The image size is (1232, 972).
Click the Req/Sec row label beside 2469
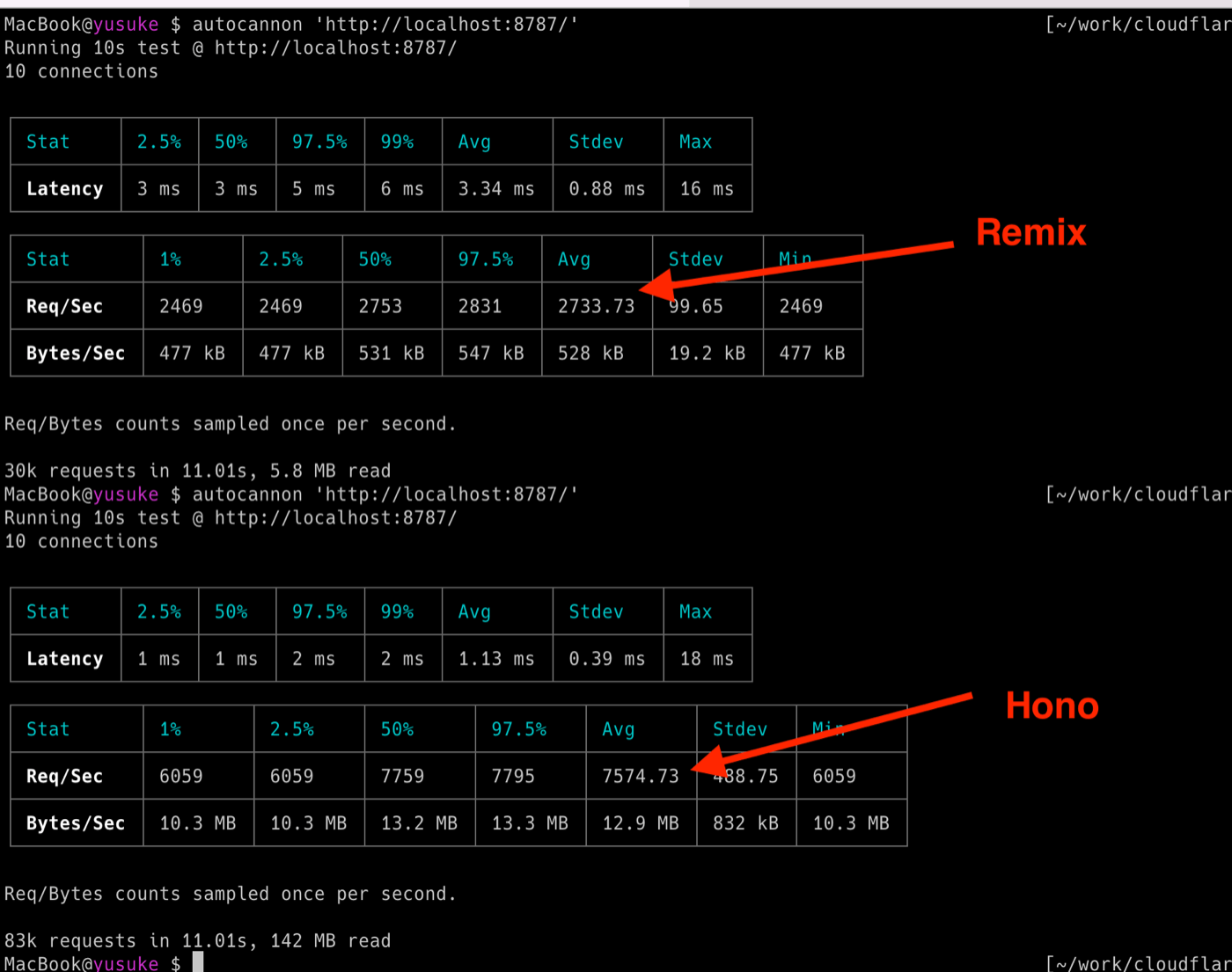pyautogui.click(x=64, y=306)
